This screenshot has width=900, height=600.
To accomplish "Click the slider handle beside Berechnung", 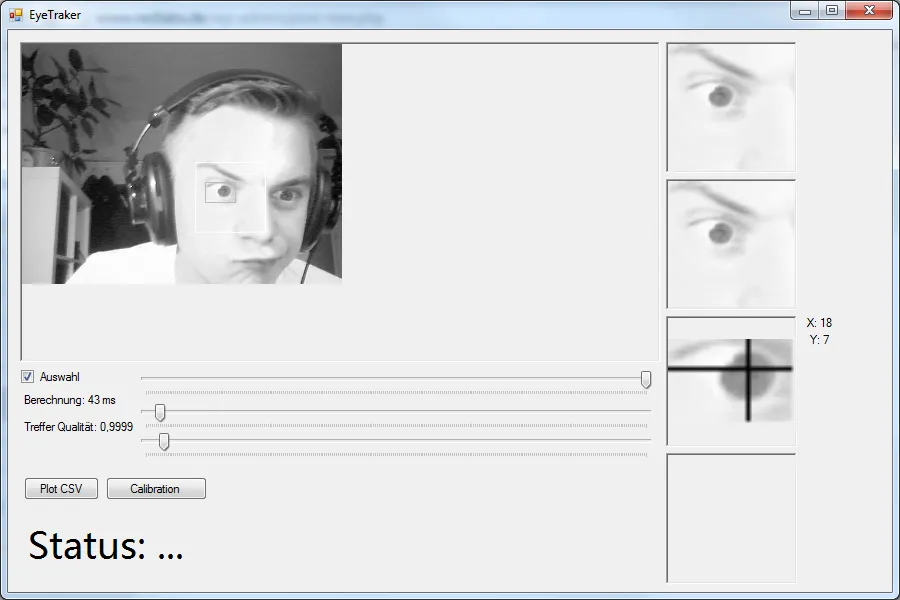I will pos(160,412).
